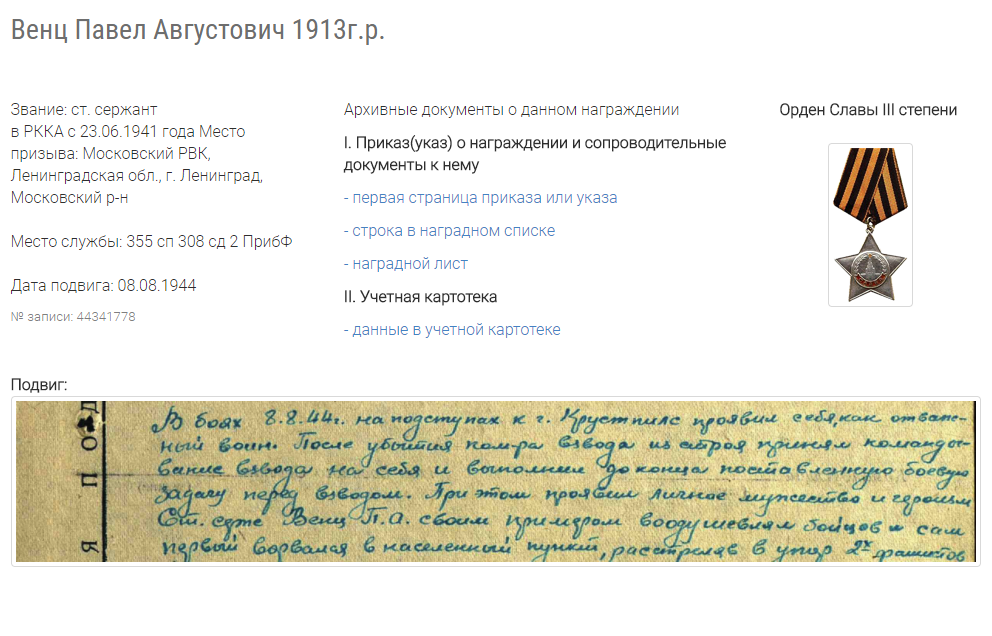The width and height of the screenshot is (992, 636).
Task: Click the 'Дата подвига: 08.08.1944' text
Action: 104,286
